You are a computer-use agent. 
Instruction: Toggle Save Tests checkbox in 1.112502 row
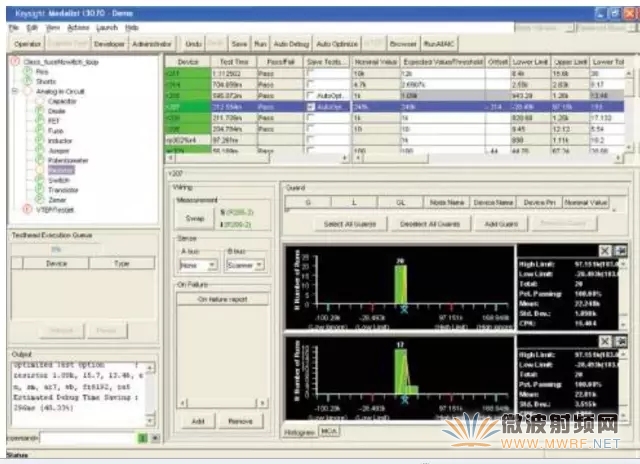coord(311,73)
